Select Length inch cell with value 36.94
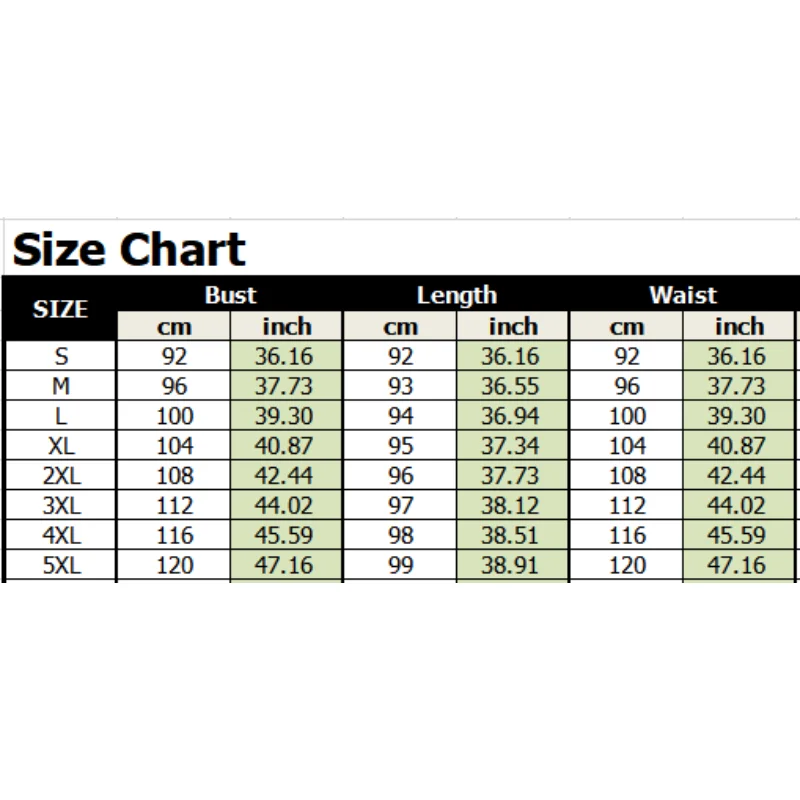Screen dimensions: 800x800 click(x=513, y=416)
